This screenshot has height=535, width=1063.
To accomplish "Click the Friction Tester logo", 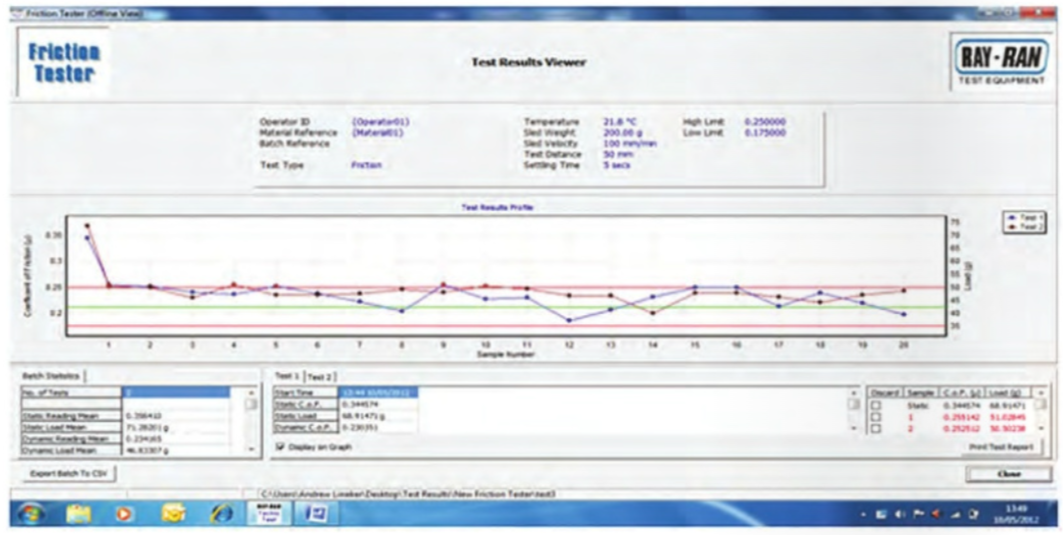I will tap(64, 62).
